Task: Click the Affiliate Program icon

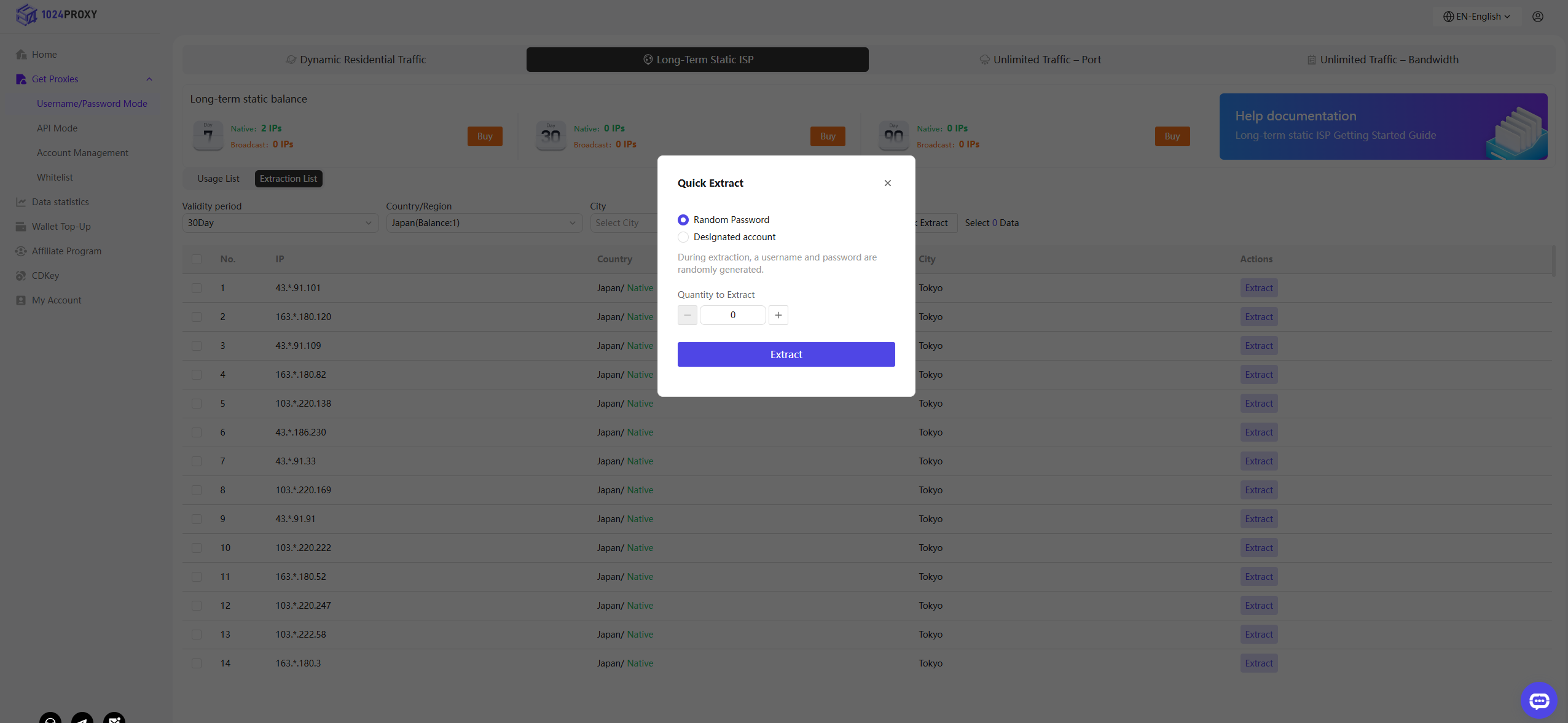Action: pyautogui.click(x=21, y=251)
